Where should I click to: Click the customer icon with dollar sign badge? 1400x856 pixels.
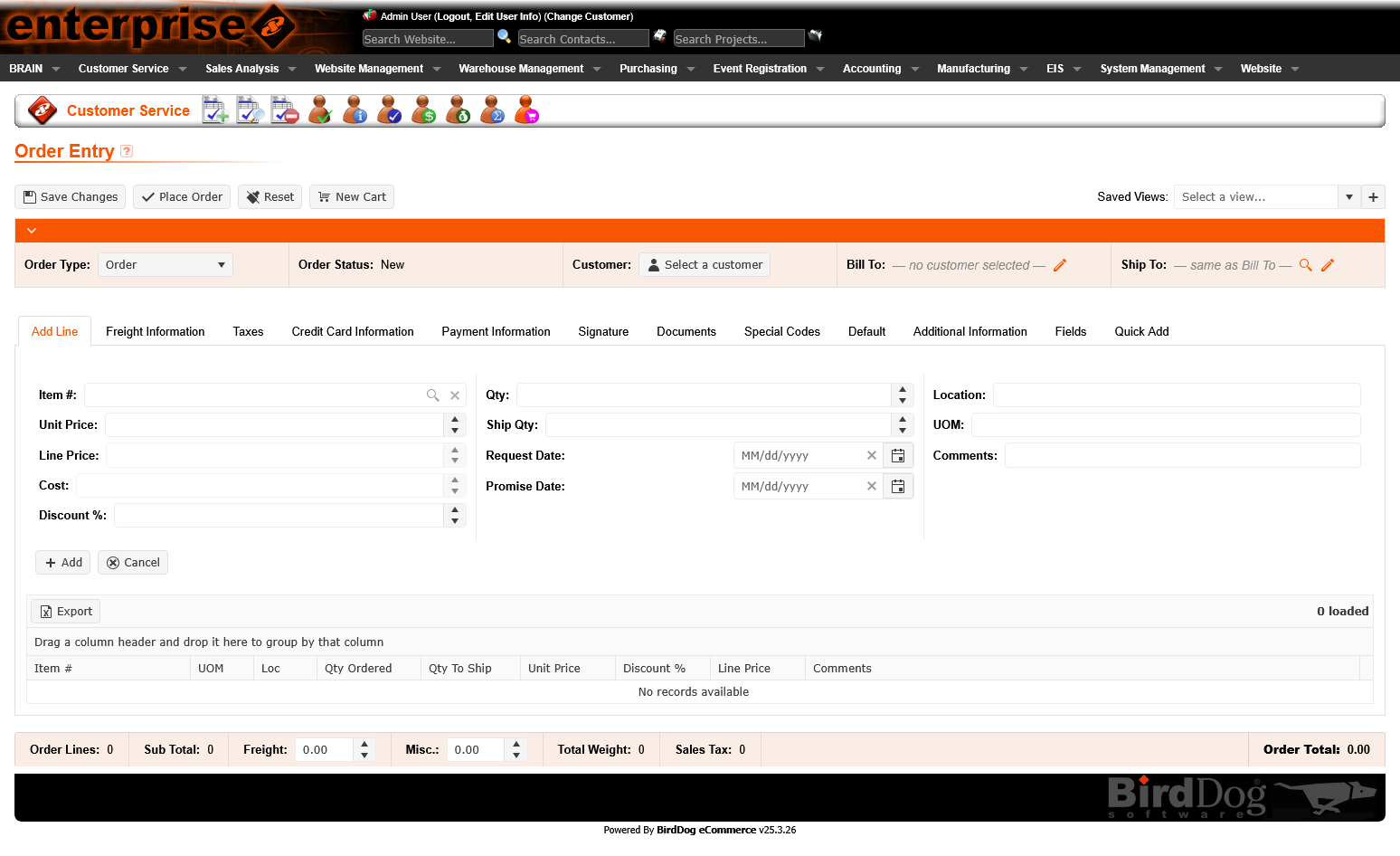coord(423,110)
